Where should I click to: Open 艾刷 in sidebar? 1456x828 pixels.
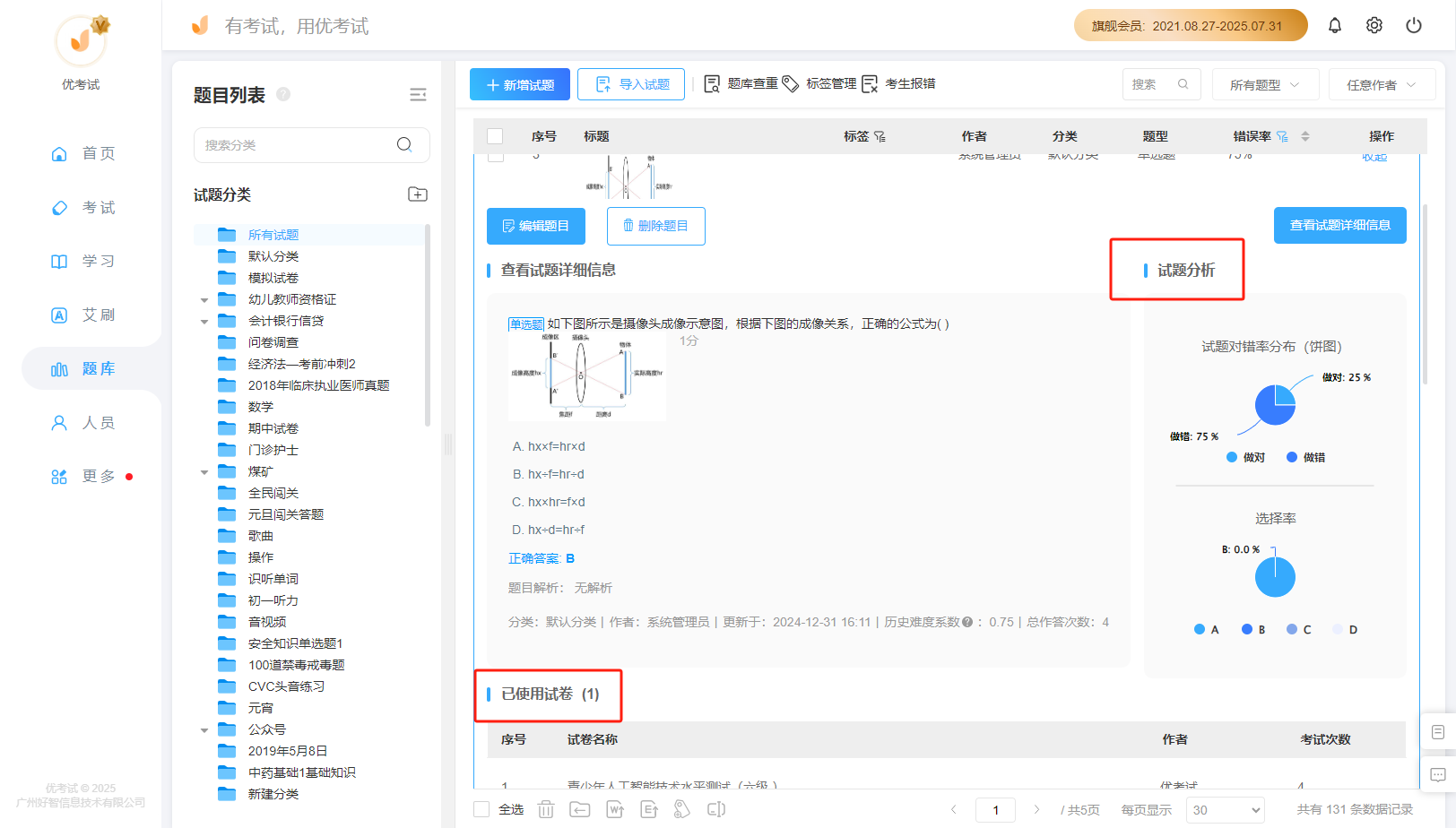pyautogui.click(x=82, y=315)
